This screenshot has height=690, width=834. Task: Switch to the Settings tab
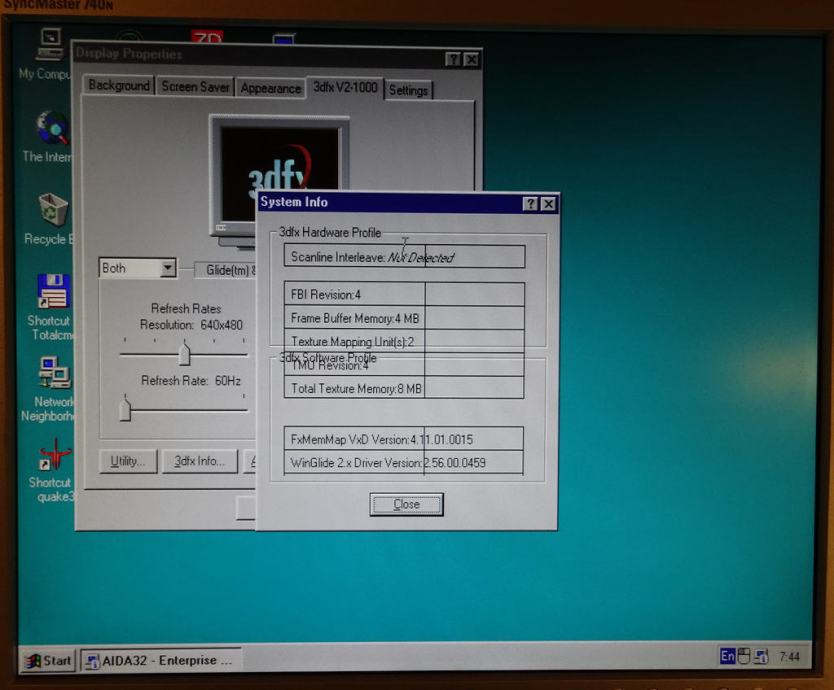pyautogui.click(x=408, y=90)
